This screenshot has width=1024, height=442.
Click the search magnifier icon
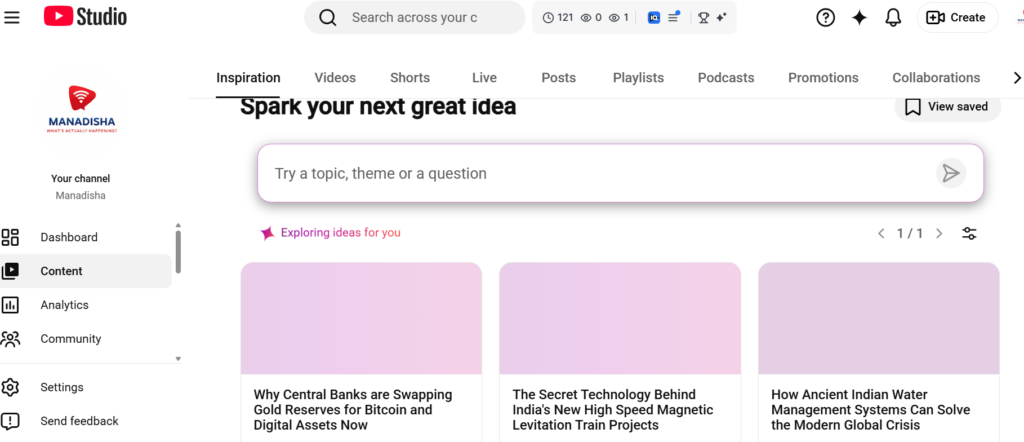pyautogui.click(x=327, y=18)
